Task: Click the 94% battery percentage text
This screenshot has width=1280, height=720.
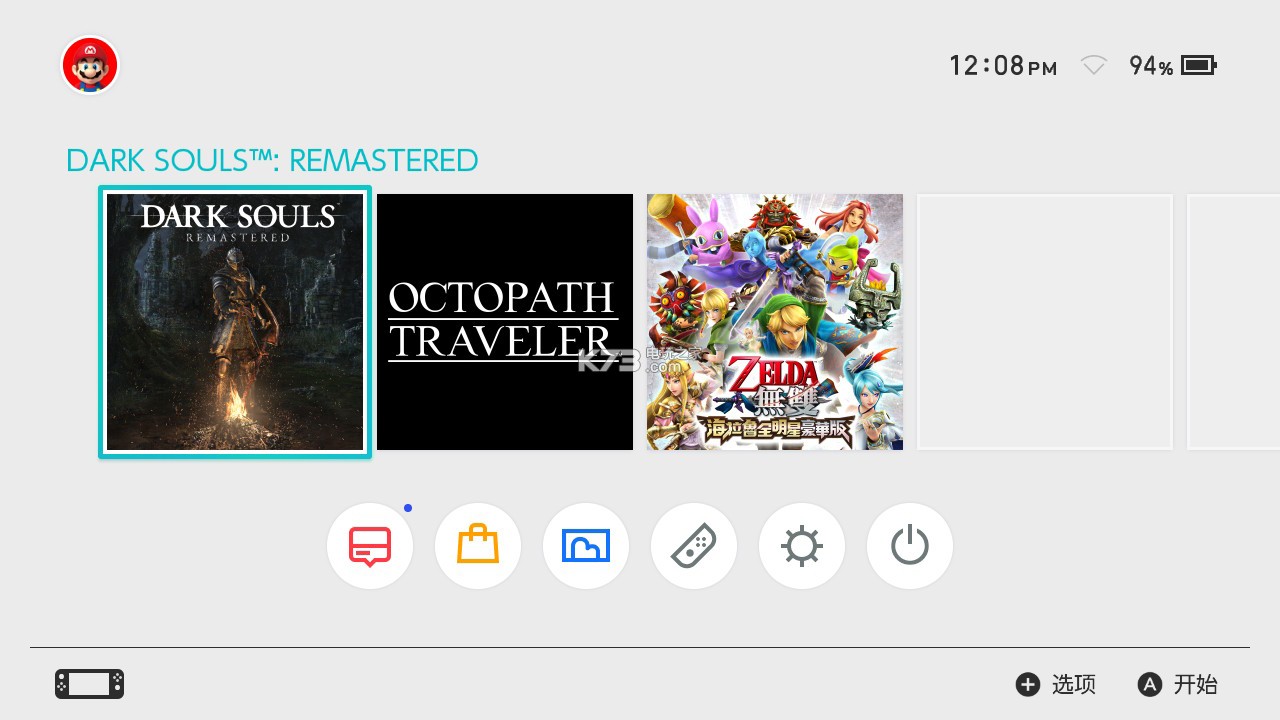Action: [x=1151, y=66]
